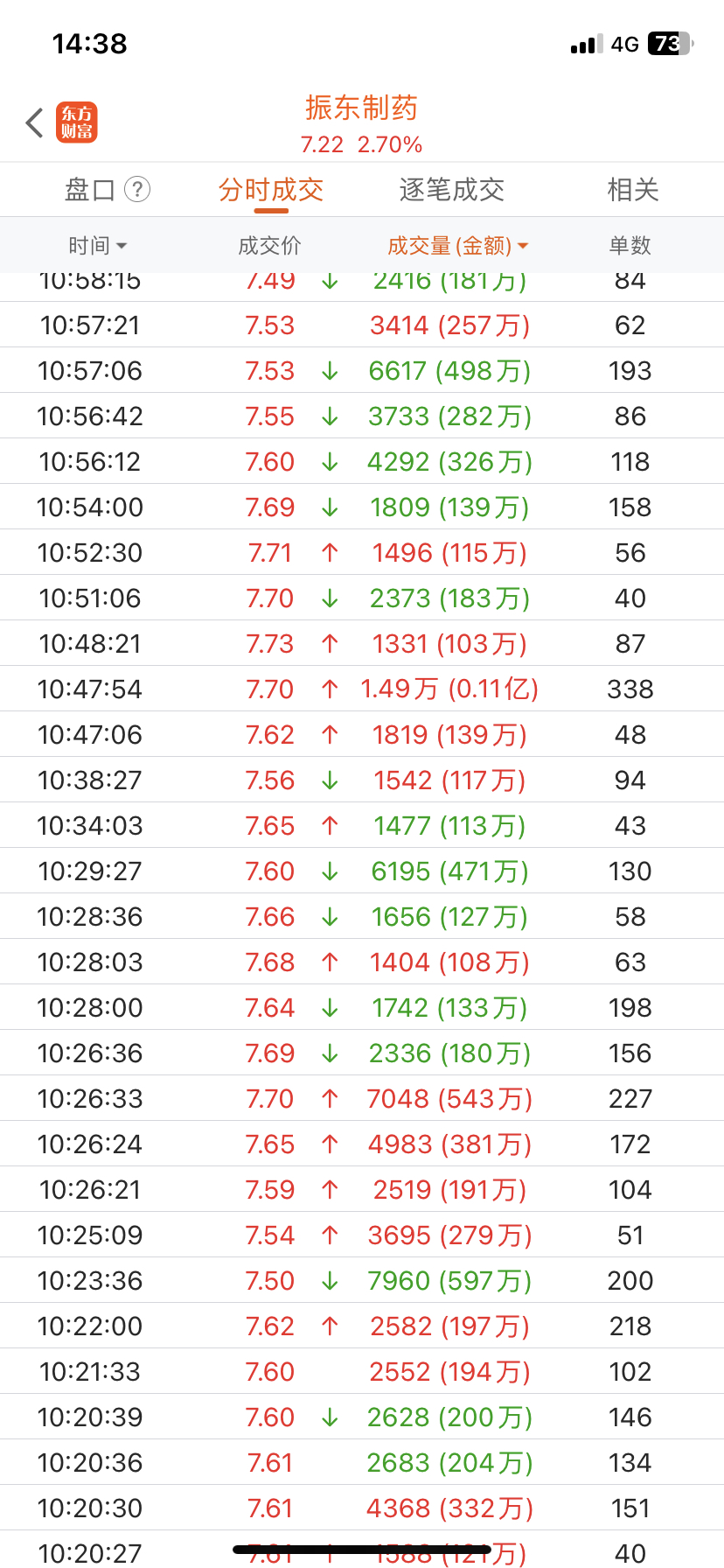Tap the 单数 column header
Screen dimensions: 724x1568
[630, 246]
